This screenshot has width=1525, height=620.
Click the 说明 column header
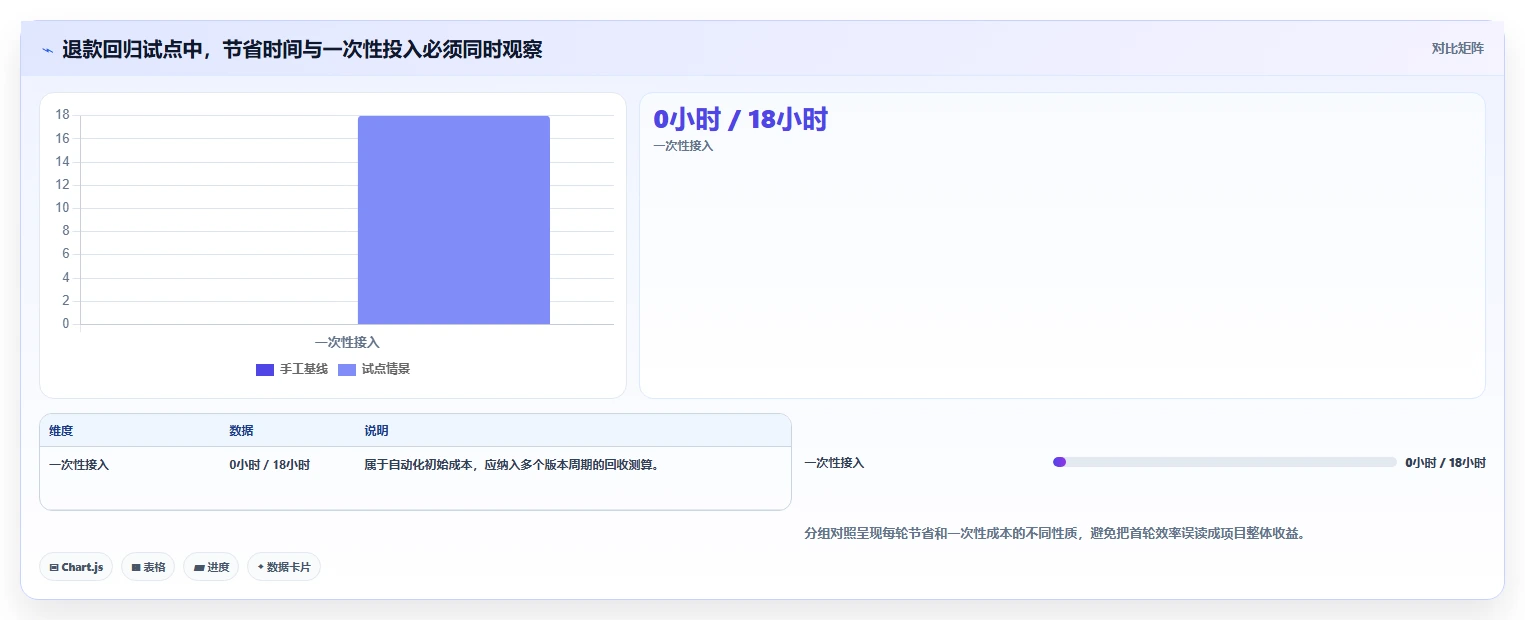[376, 431]
